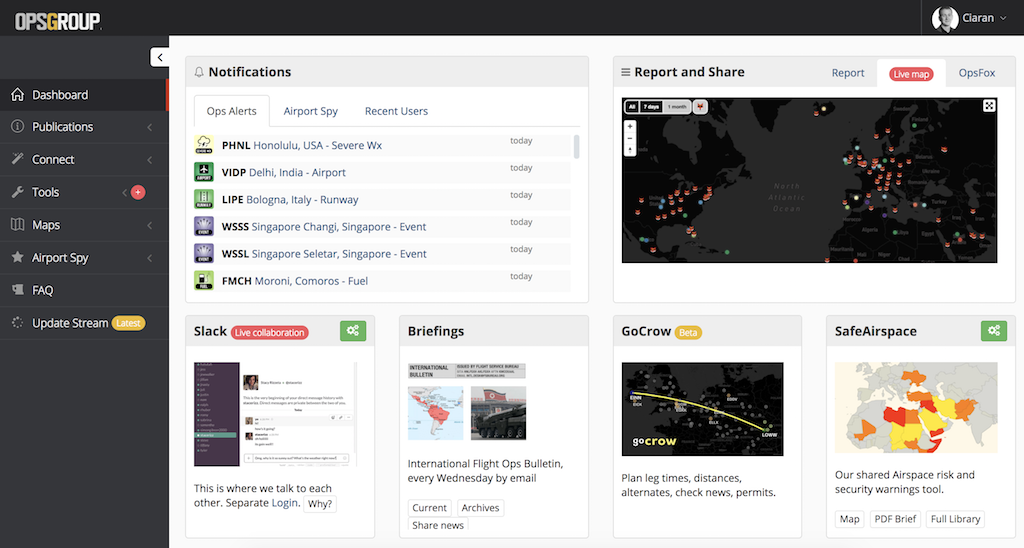
Task: Click the FMCH fuel alert icon
Action: [x=204, y=280]
